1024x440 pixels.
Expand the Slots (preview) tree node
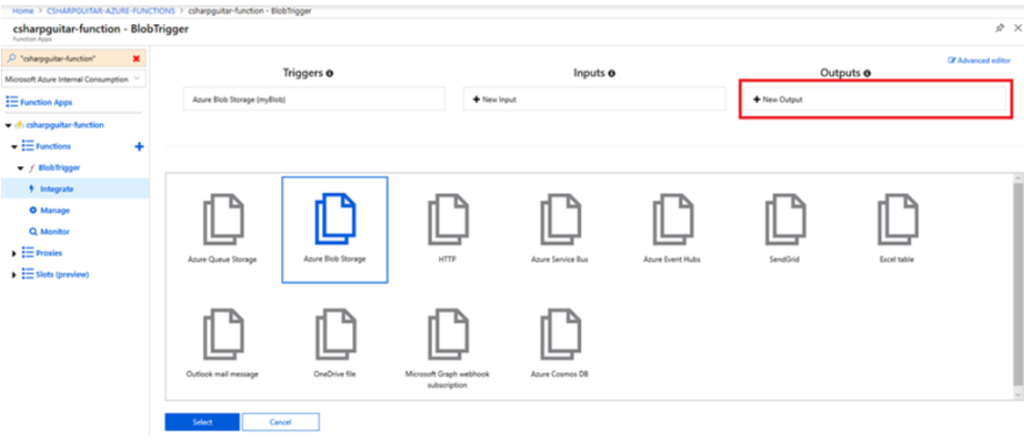tap(14, 275)
